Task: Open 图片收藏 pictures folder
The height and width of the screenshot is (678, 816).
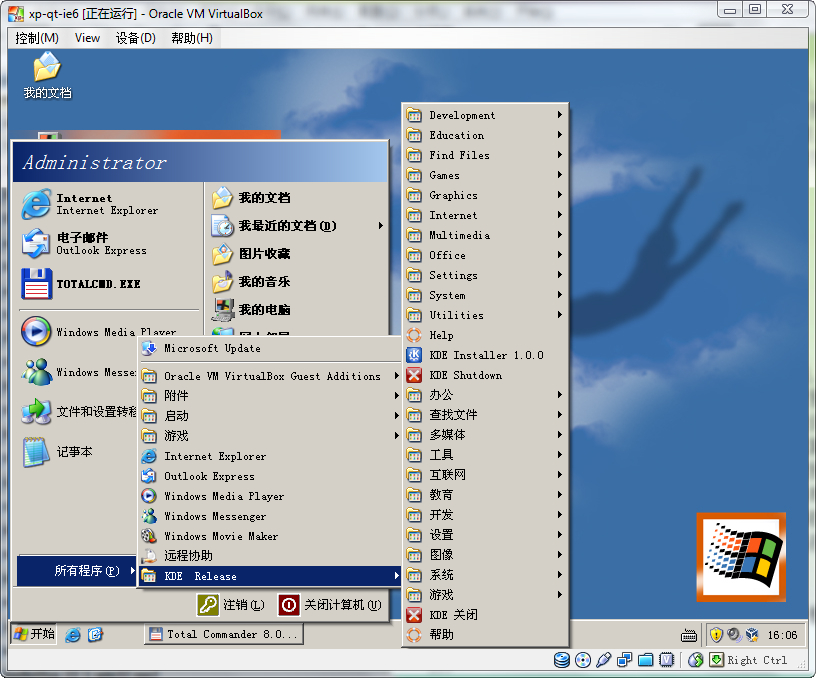Action: [x=297, y=254]
